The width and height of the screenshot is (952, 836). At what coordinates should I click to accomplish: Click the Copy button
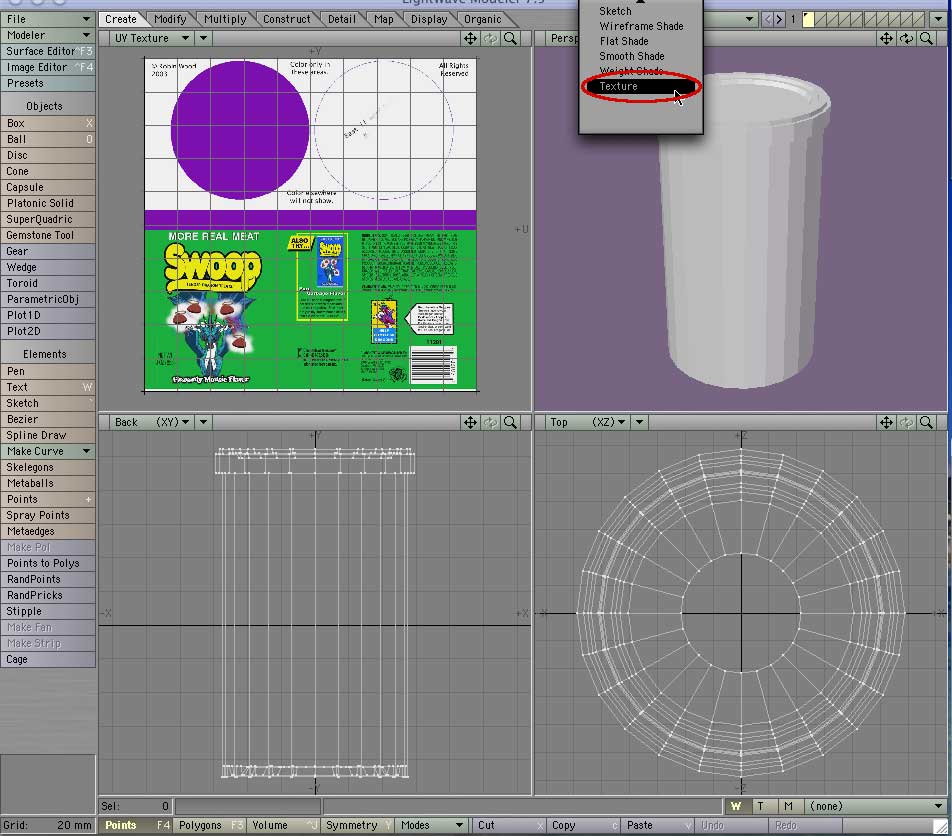click(583, 826)
